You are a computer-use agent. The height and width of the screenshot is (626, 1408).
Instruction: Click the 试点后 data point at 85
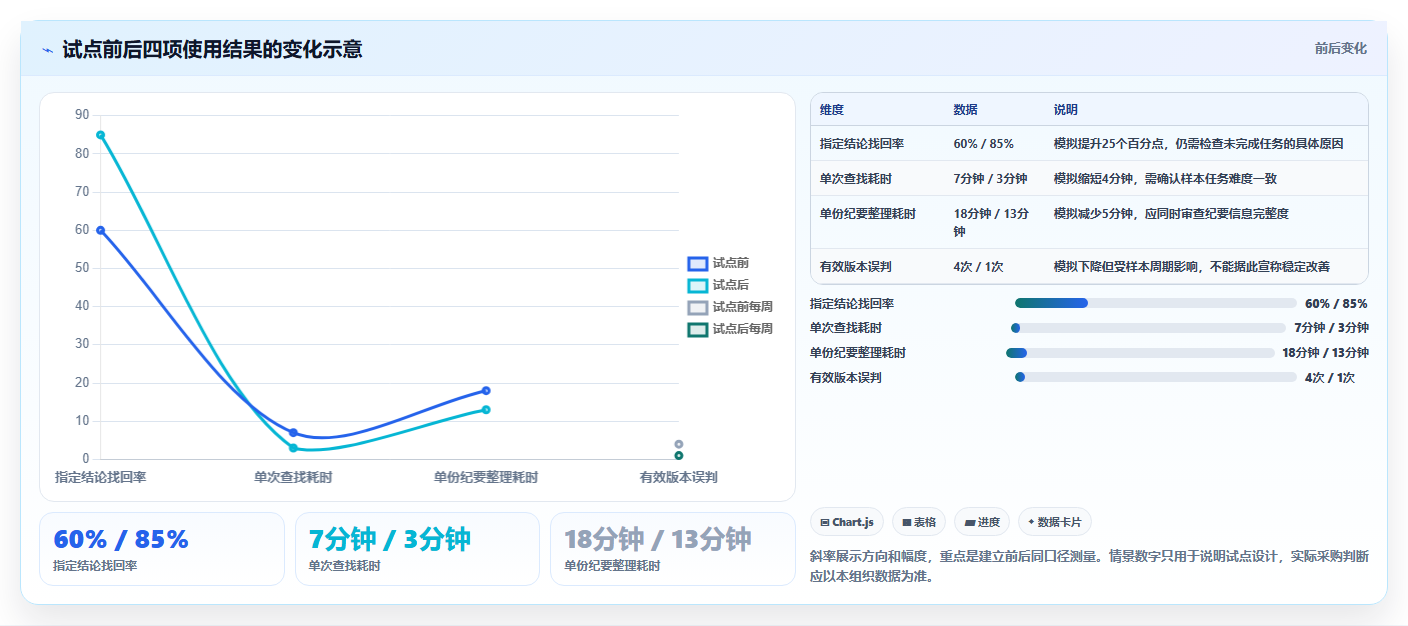[100, 135]
